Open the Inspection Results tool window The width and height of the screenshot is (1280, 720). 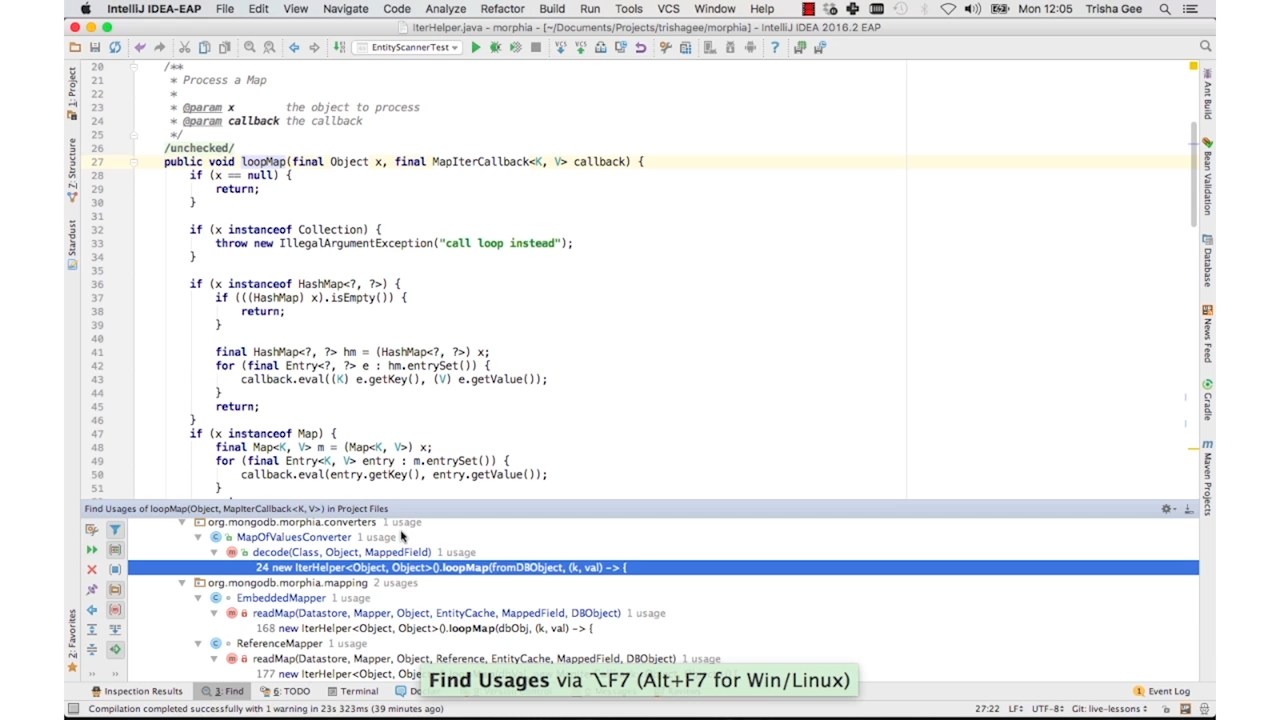(137, 691)
